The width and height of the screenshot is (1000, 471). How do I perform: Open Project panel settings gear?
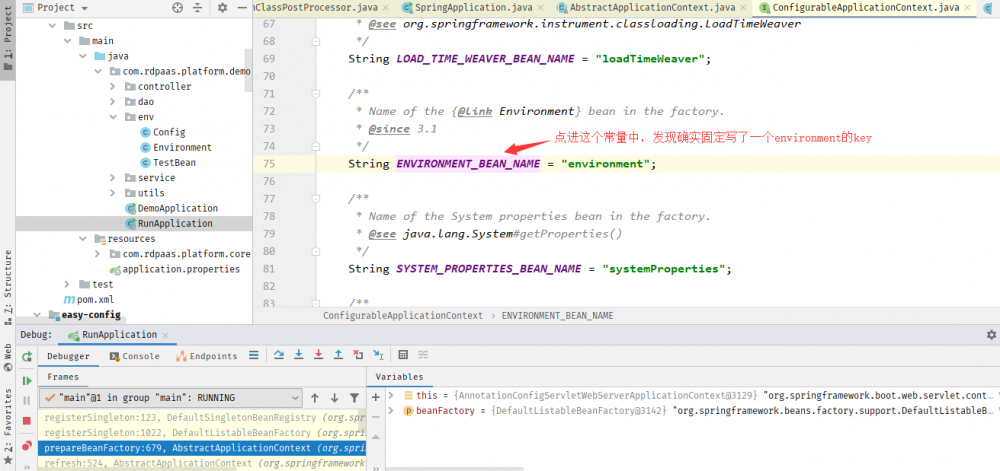click(x=222, y=7)
